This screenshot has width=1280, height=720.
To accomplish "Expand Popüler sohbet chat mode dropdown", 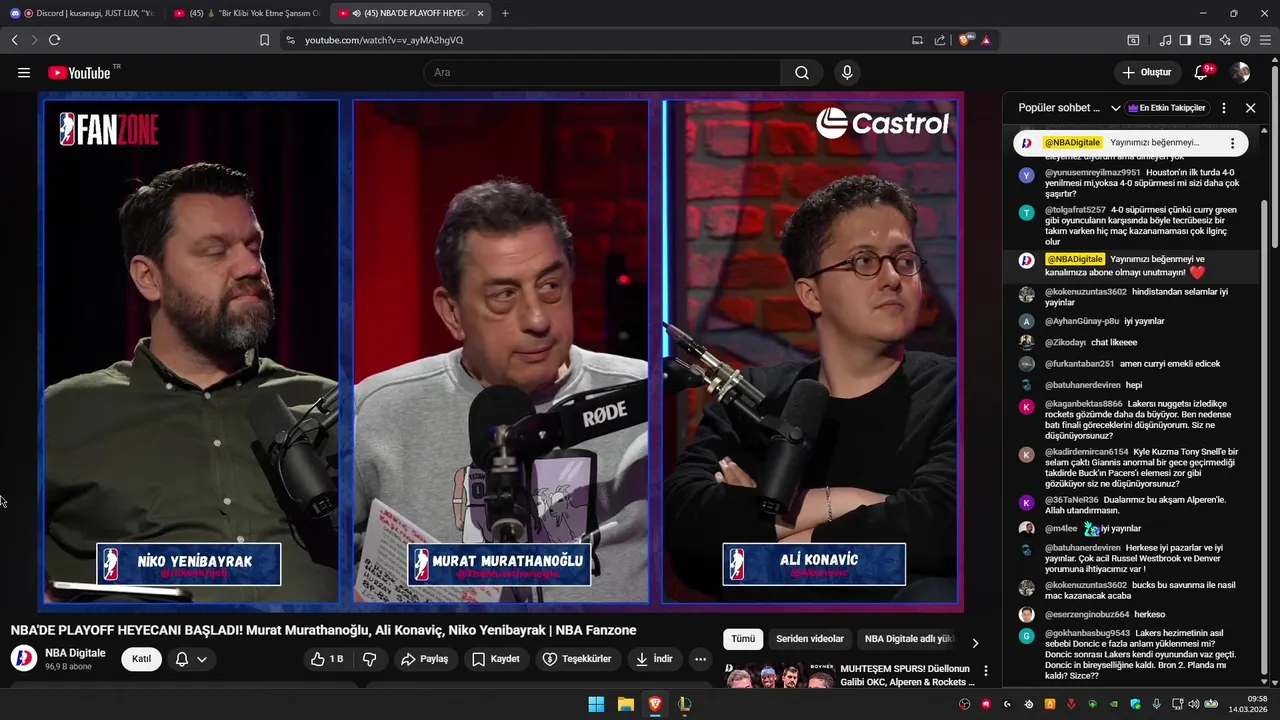I will tap(1069, 108).
